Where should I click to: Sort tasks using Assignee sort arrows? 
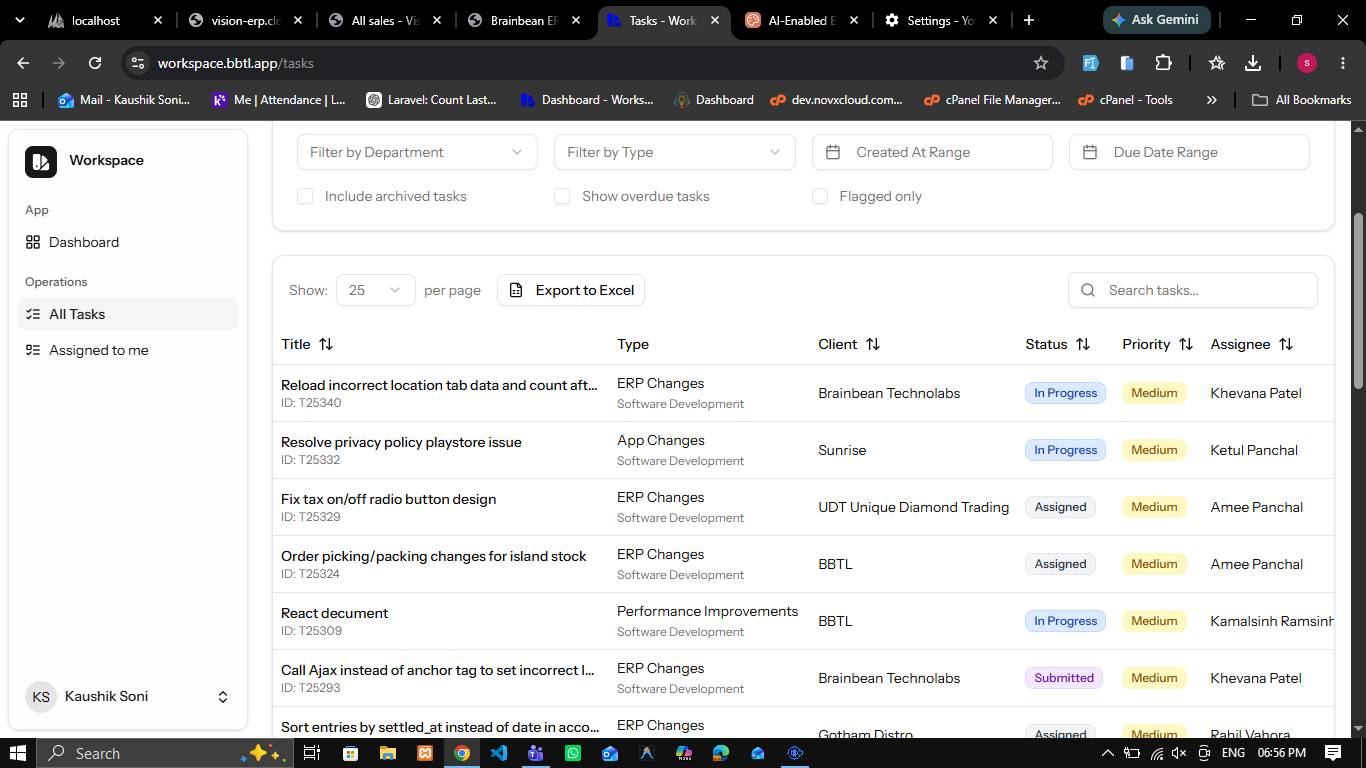pyautogui.click(x=1286, y=344)
